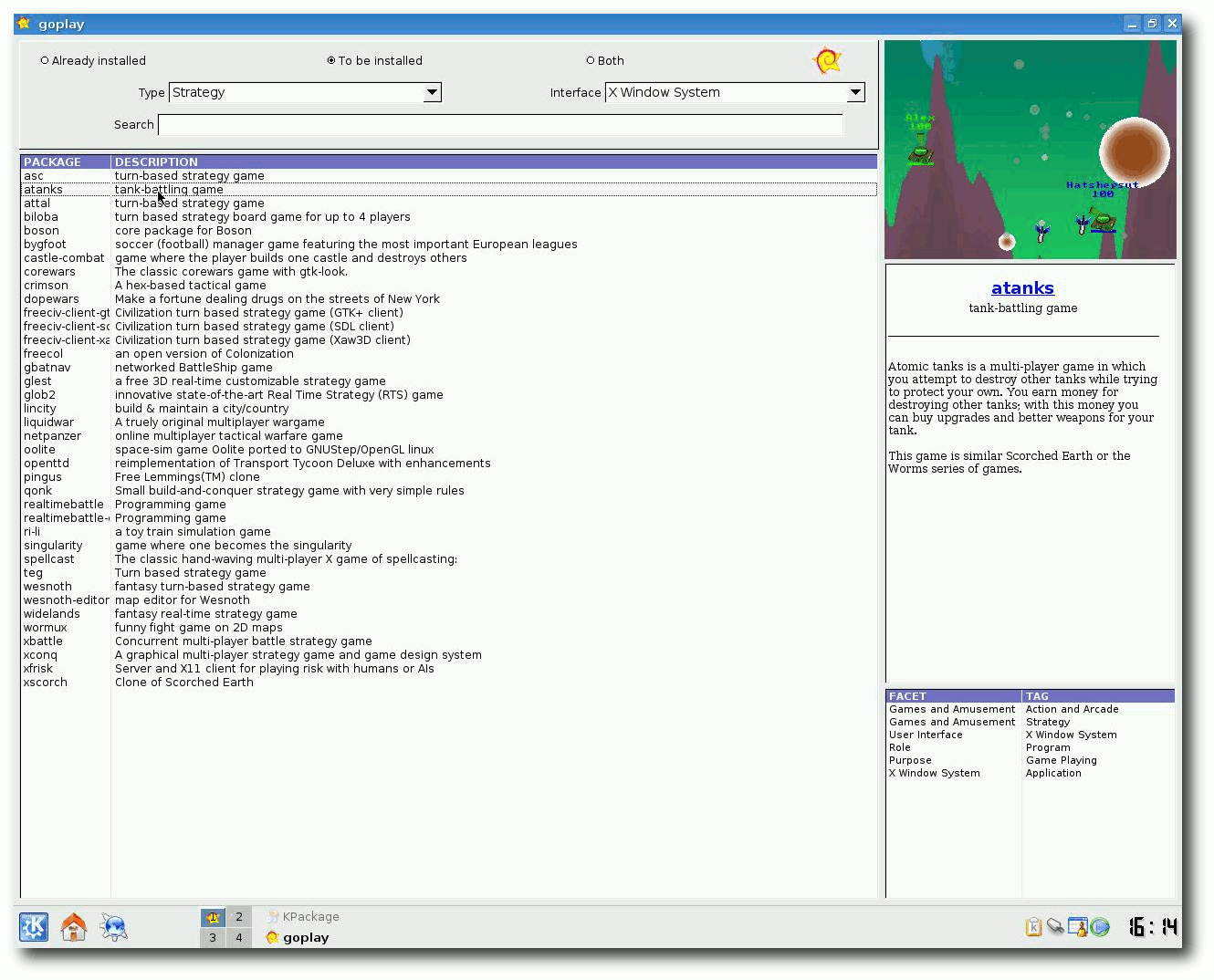Select the crimson package row
Screen dimensions: 1214x980
[449, 286]
